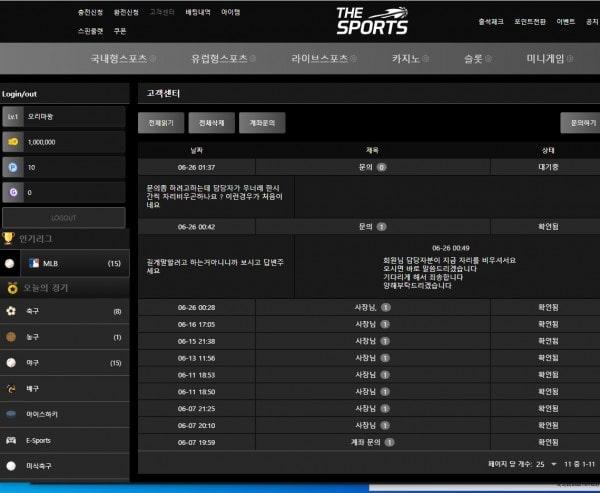The height and width of the screenshot is (493, 600).
Task: Click the basketball icon for 농구
Action: 11,337
